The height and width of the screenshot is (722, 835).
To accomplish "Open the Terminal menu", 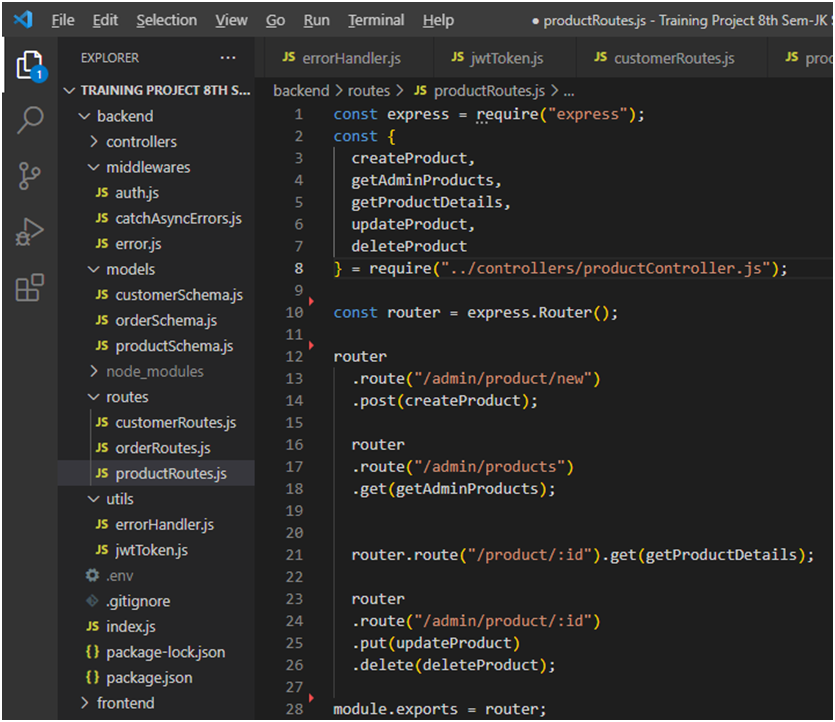I will [x=376, y=19].
